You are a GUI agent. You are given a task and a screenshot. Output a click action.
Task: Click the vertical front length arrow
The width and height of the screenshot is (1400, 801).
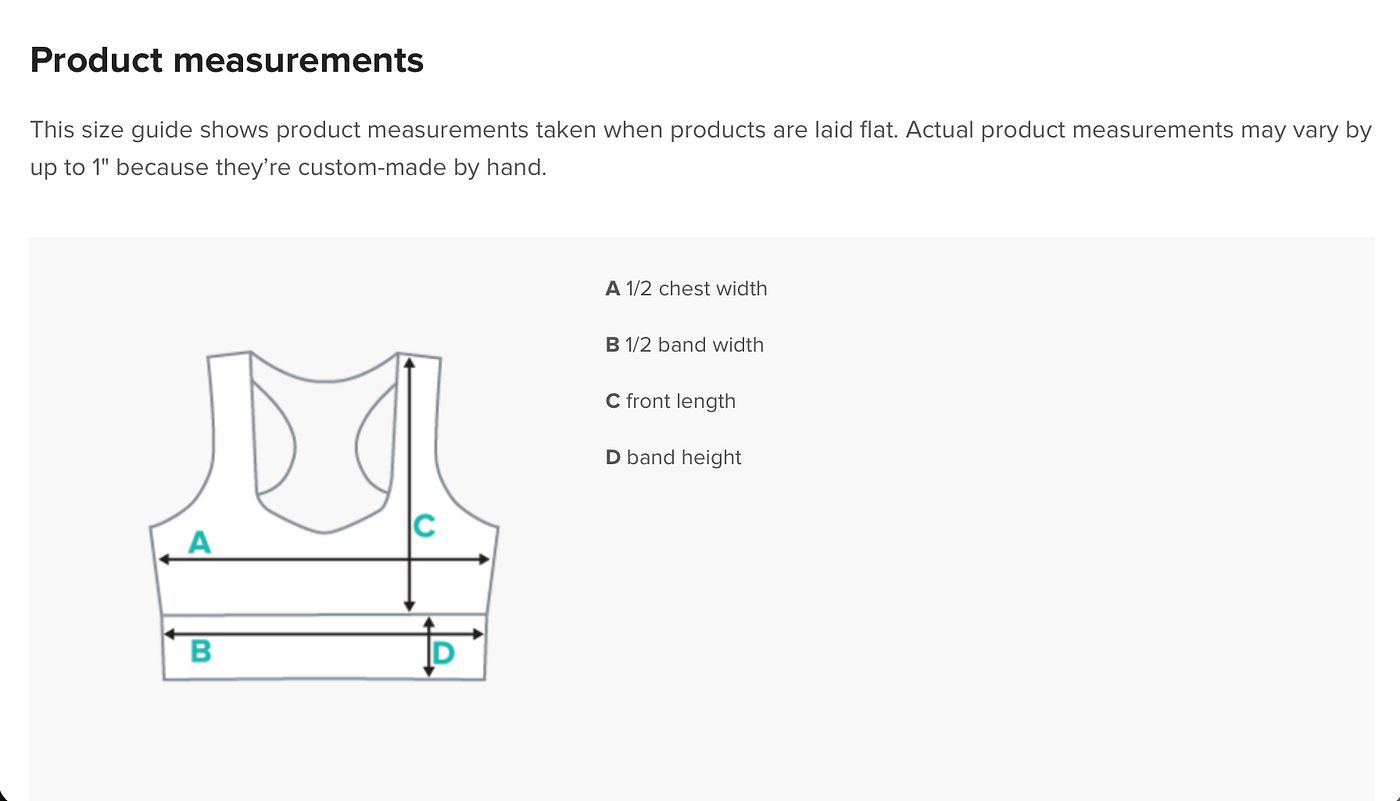(x=409, y=484)
